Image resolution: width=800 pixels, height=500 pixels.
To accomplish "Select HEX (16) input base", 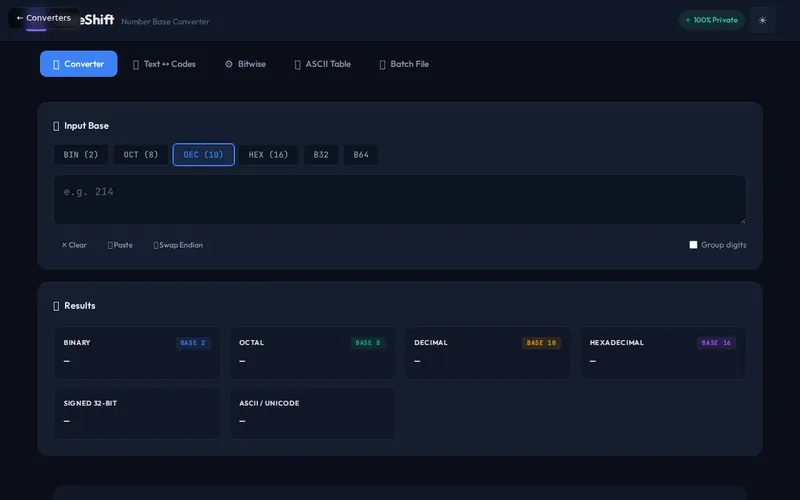I will [268, 155].
